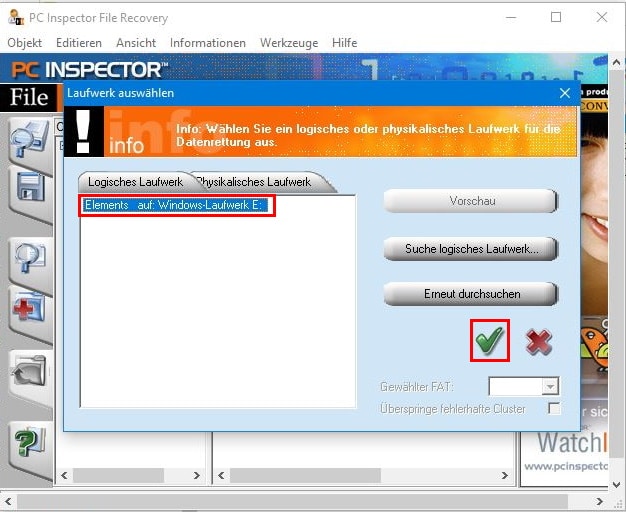Click the right file pane horizontal scrollbar thumb

(305, 475)
